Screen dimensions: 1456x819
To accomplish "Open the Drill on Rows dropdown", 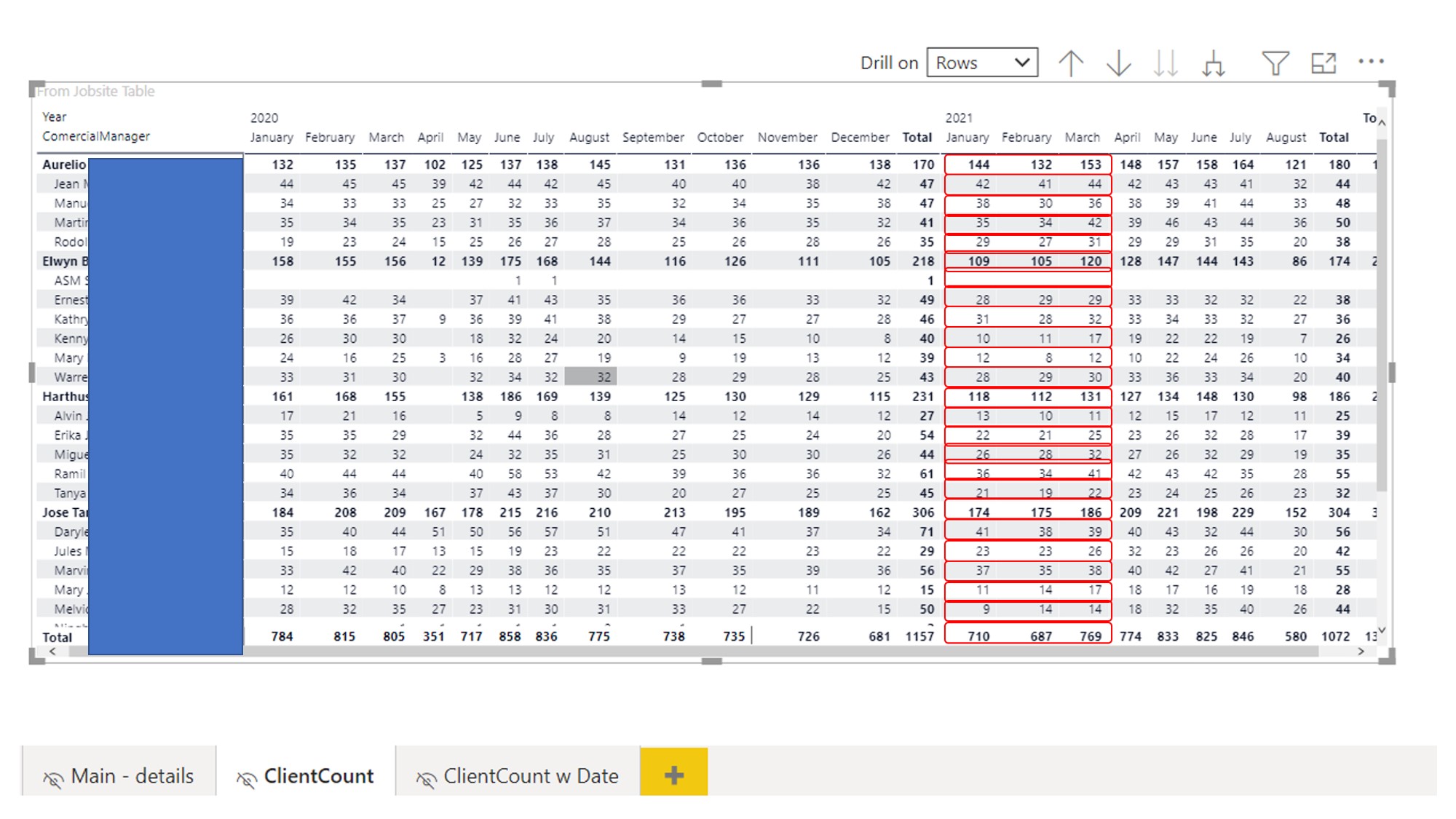I will tap(982, 63).
